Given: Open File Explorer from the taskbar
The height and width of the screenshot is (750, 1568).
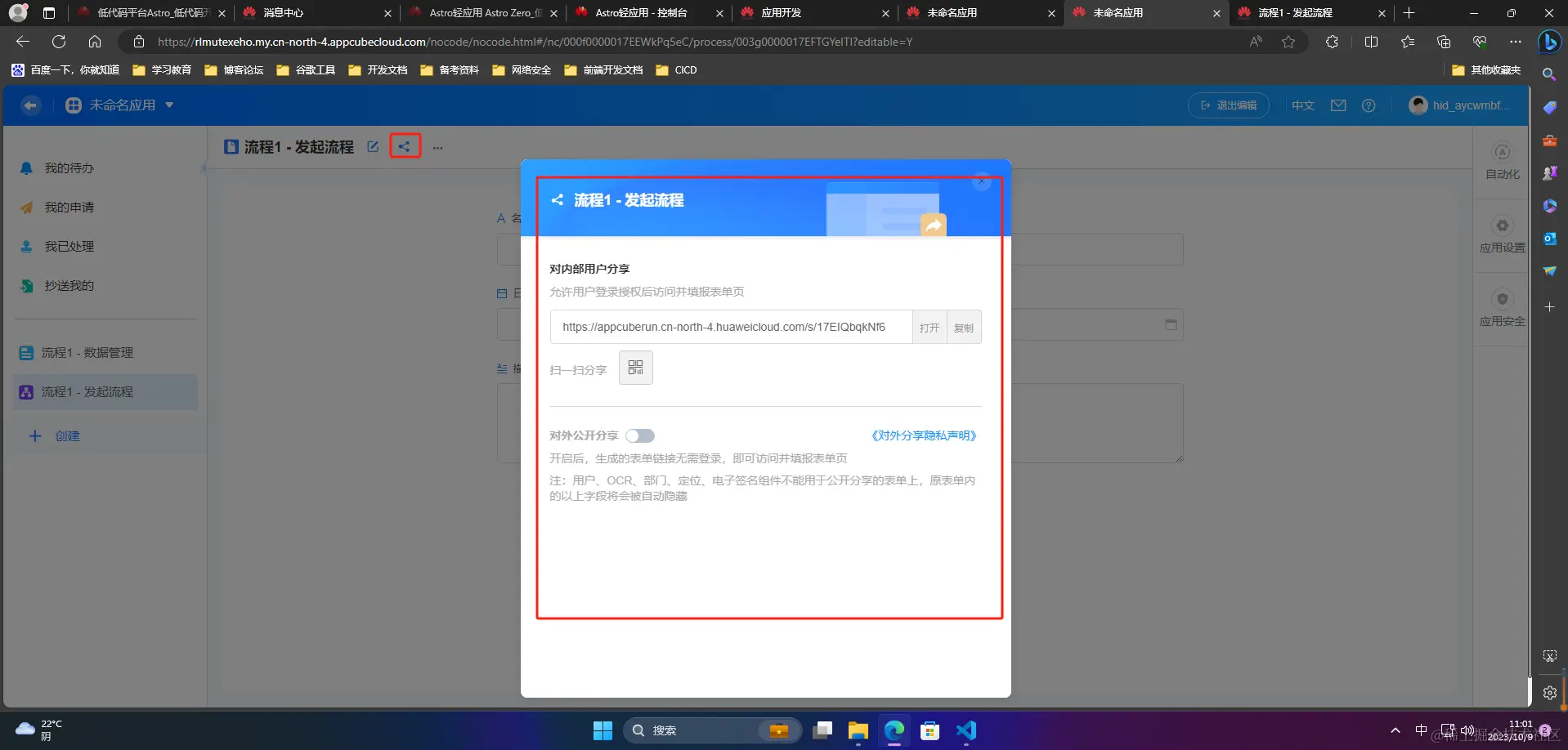Looking at the screenshot, I should click(858, 730).
